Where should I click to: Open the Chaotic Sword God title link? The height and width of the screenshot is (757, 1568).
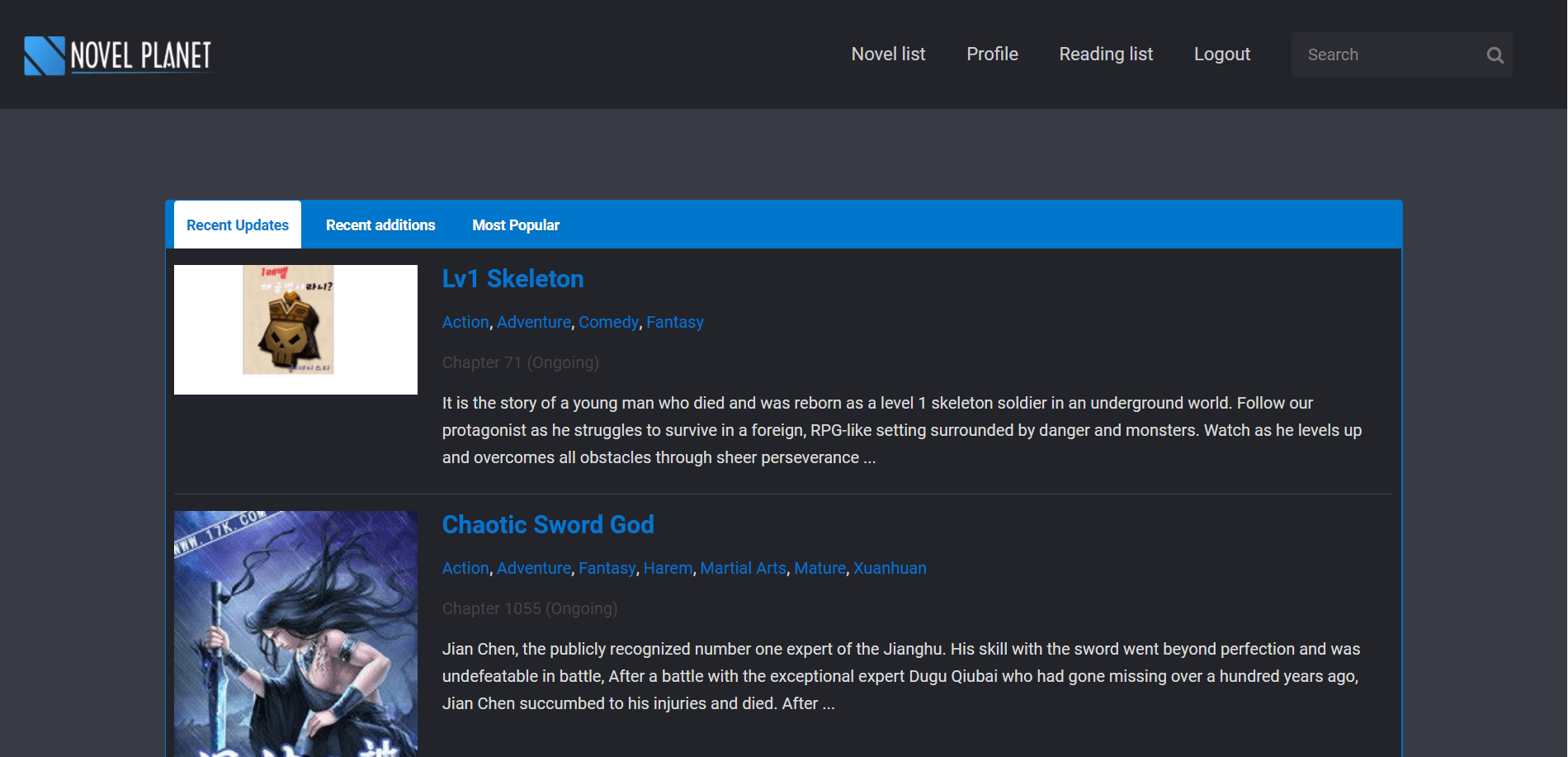[x=548, y=525]
